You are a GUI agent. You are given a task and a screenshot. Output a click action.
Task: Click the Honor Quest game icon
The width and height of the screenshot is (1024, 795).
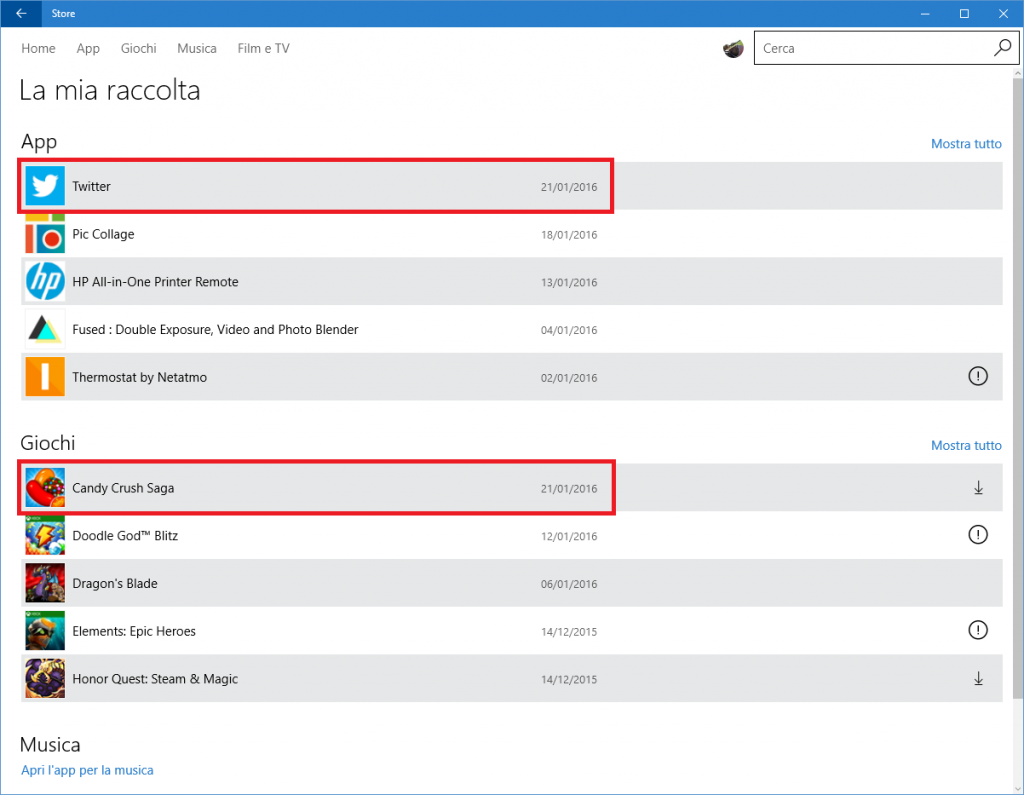(x=45, y=679)
